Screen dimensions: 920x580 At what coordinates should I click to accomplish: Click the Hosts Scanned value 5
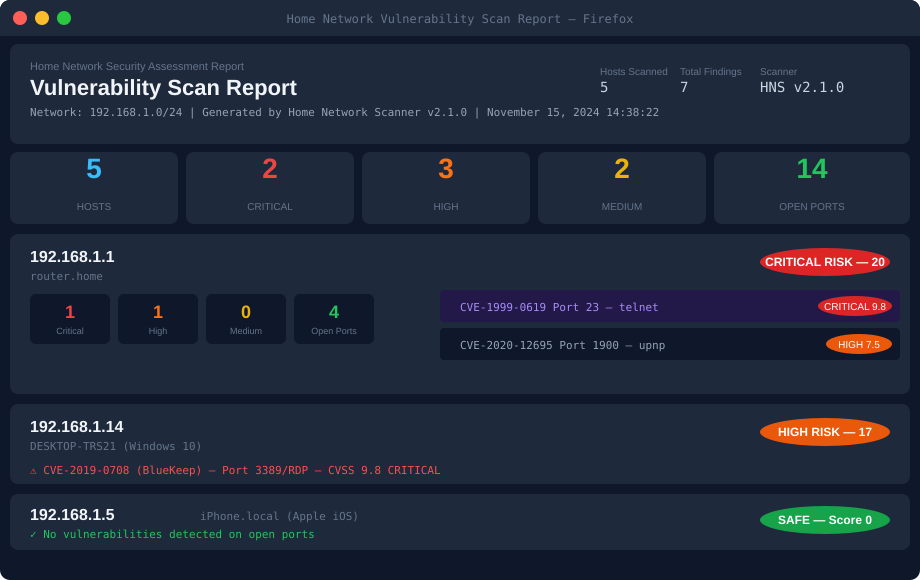click(604, 87)
